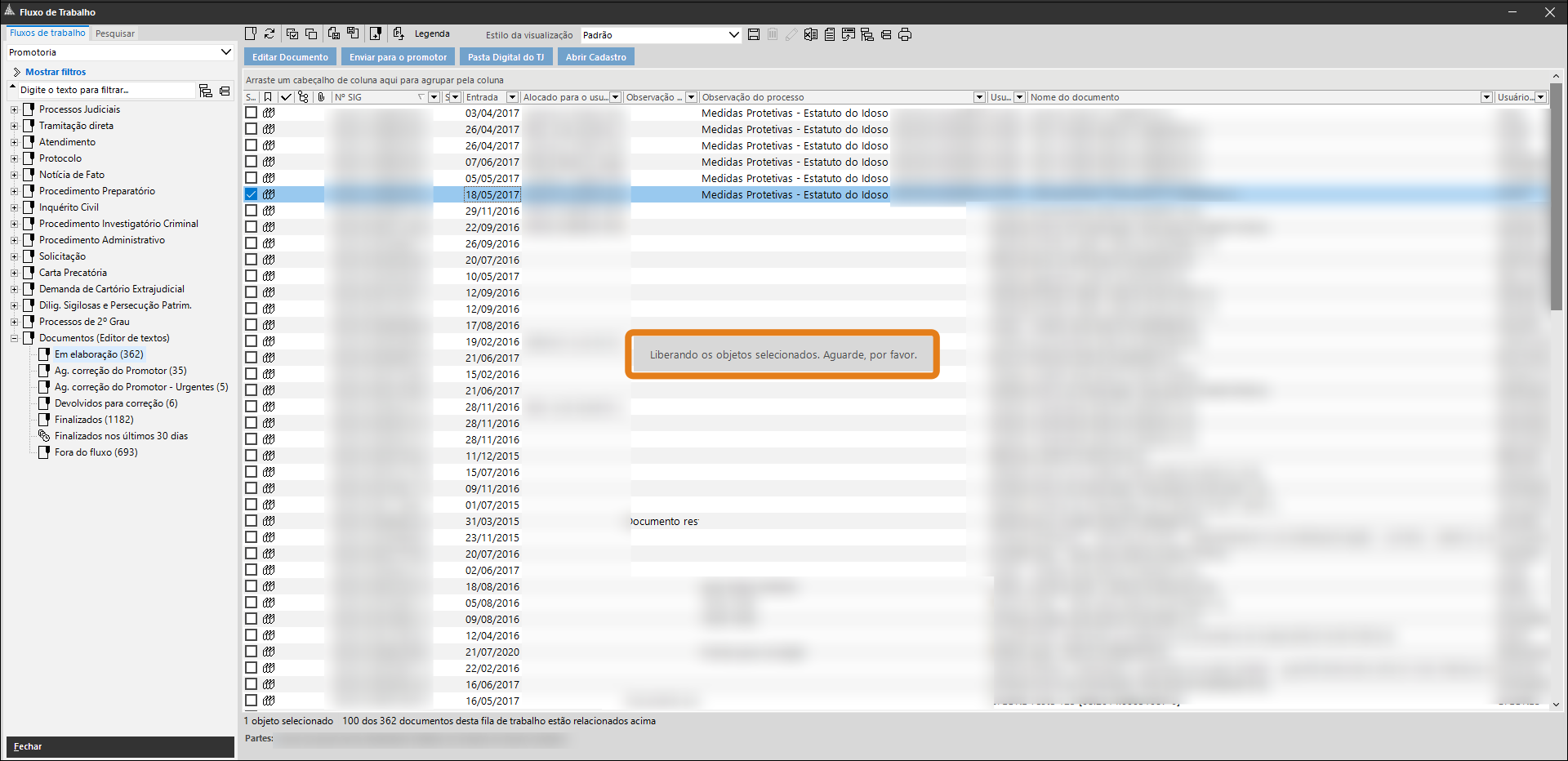Open the Estilo da visualização Padrão dropdown
The height and width of the screenshot is (761, 1568).
[x=733, y=35]
